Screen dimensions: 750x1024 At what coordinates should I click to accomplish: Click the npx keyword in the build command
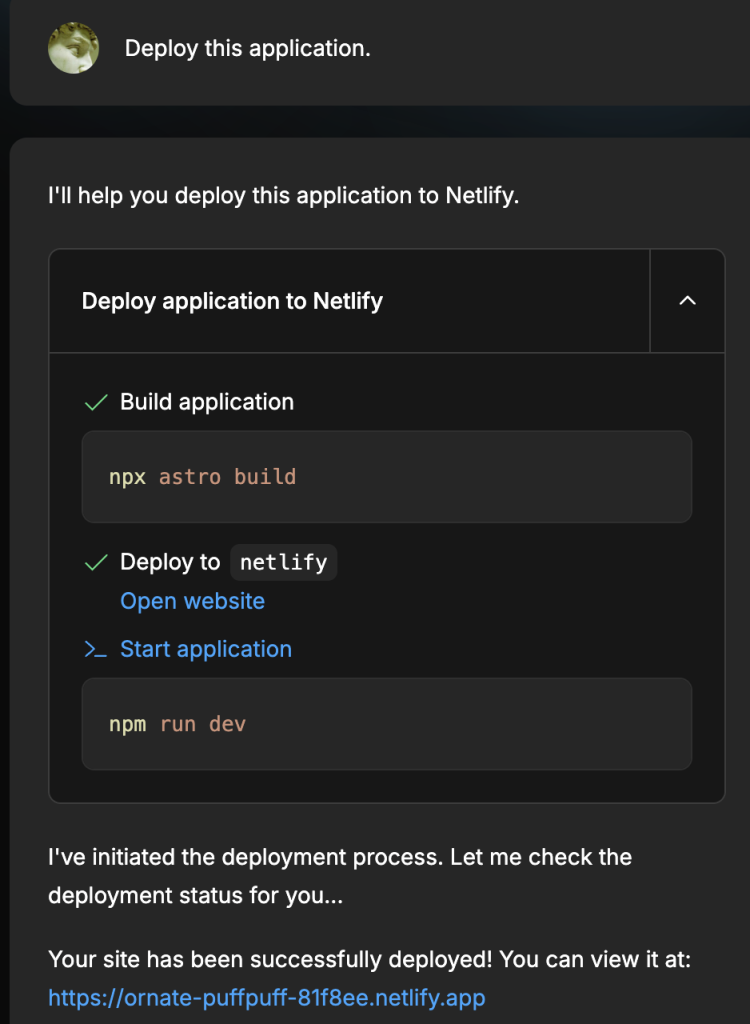click(x=127, y=477)
